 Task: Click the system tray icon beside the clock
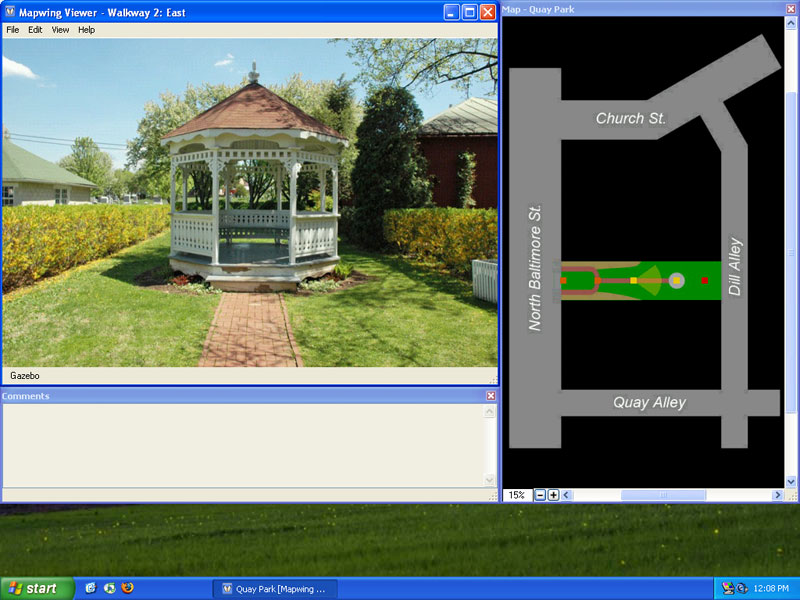point(742,589)
